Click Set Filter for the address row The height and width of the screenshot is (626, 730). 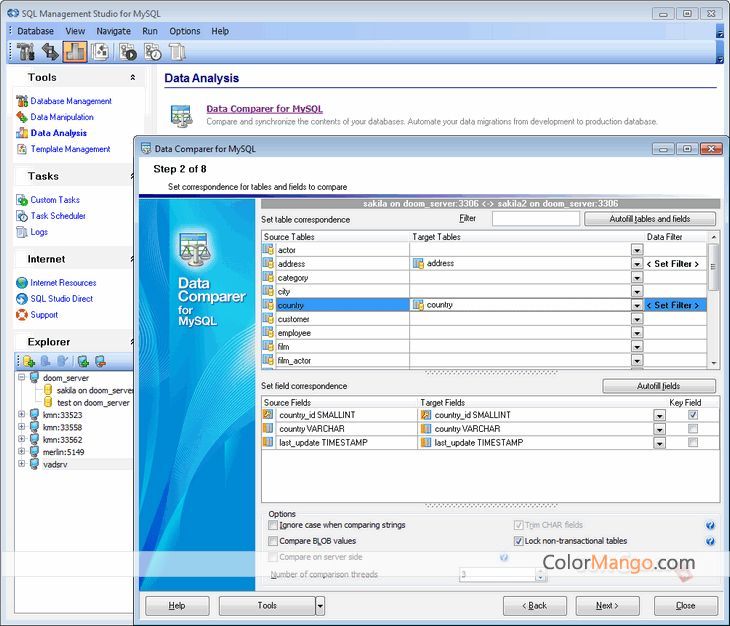click(x=673, y=264)
